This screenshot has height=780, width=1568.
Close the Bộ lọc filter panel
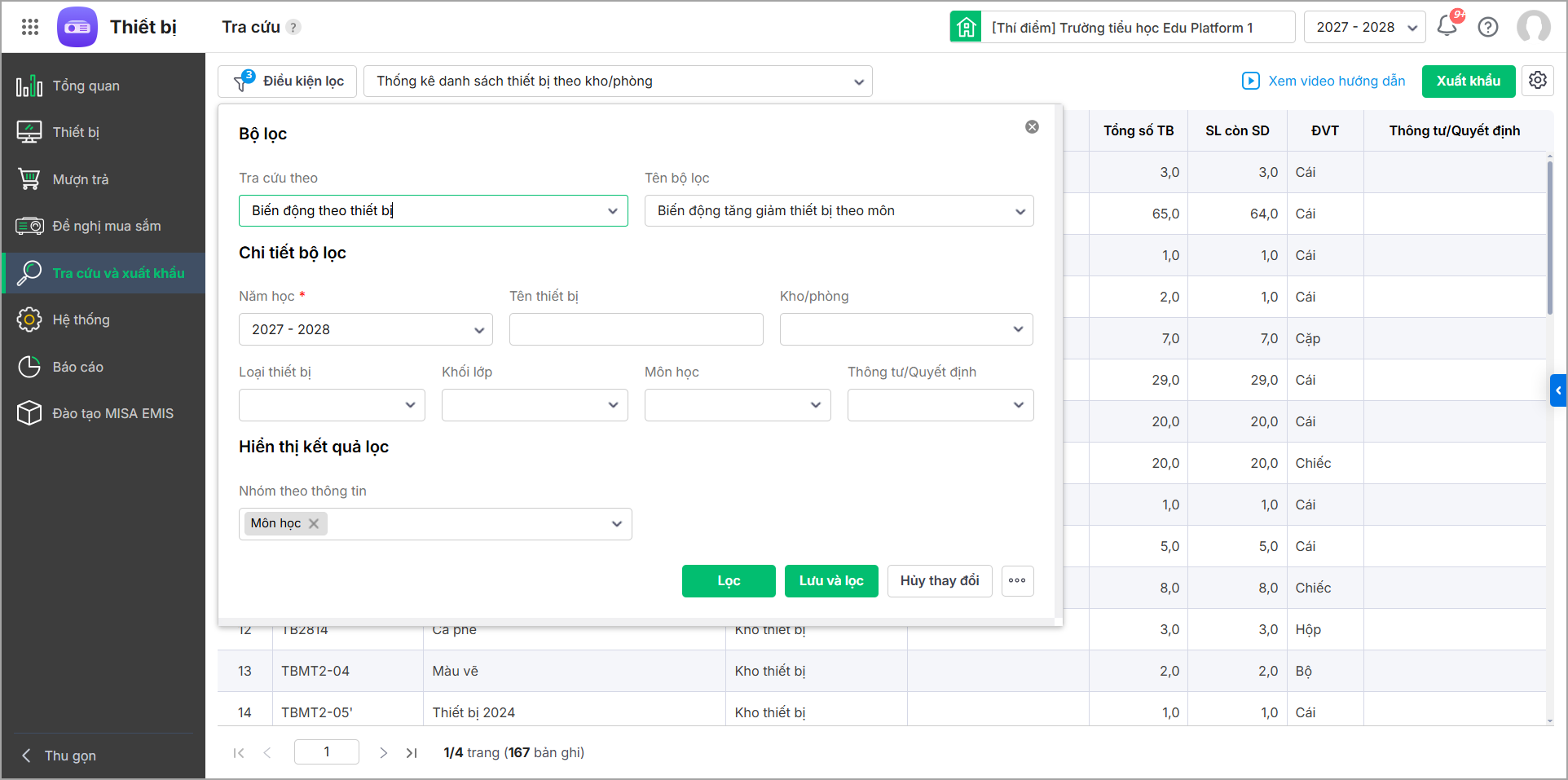[x=1032, y=127]
